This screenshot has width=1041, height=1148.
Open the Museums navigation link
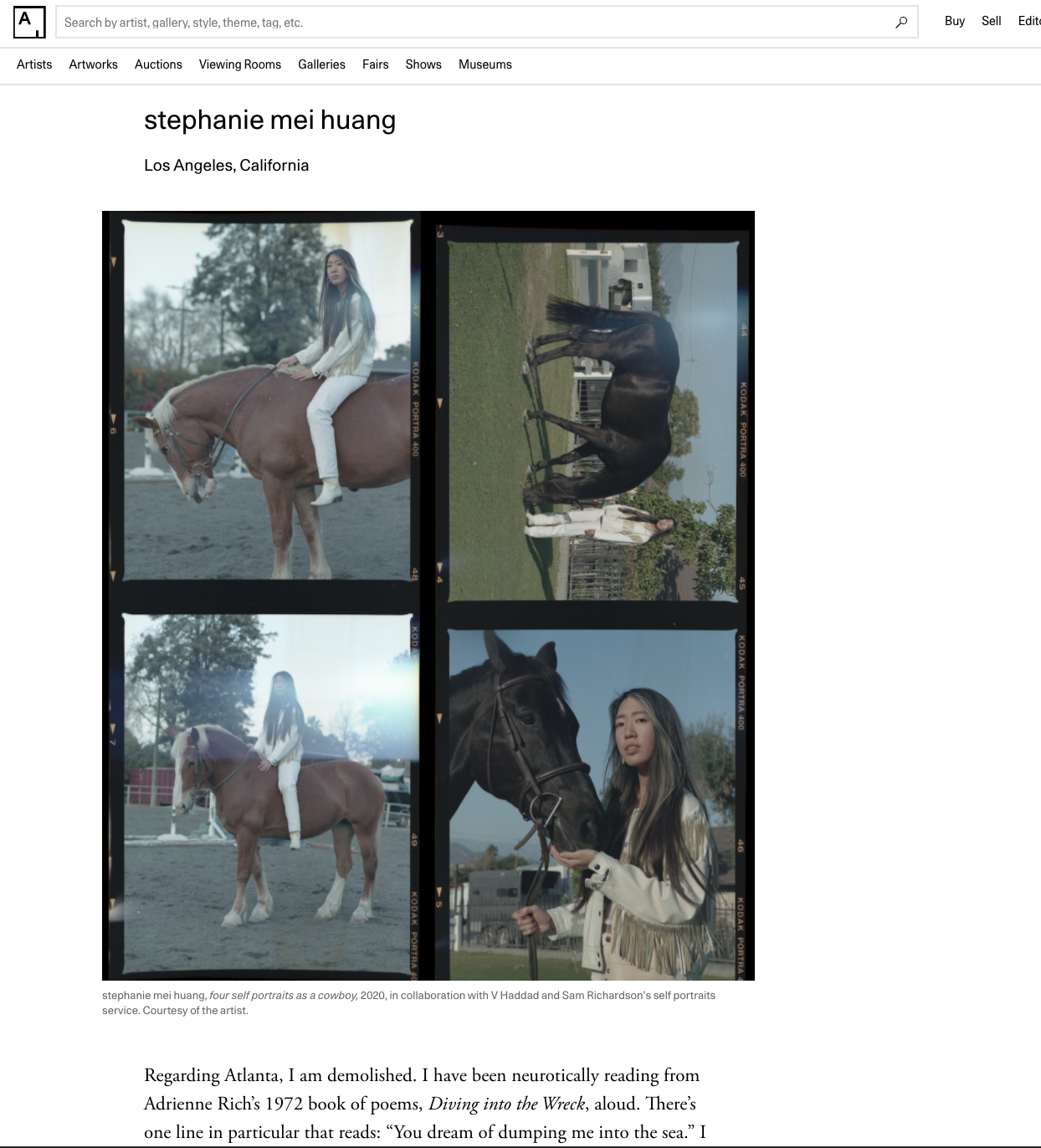[x=485, y=64]
